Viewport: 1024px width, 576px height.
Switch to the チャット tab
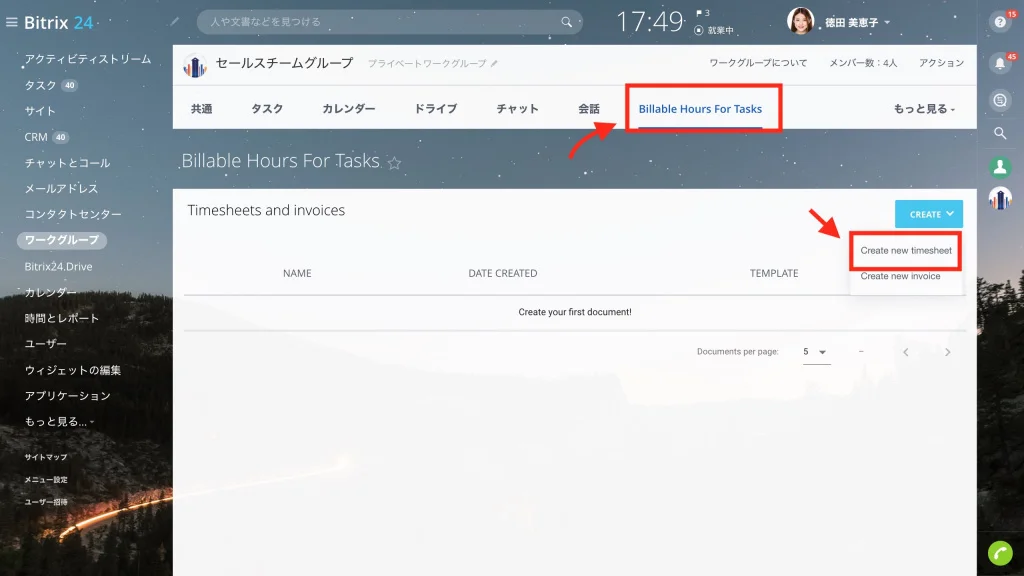(517, 109)
